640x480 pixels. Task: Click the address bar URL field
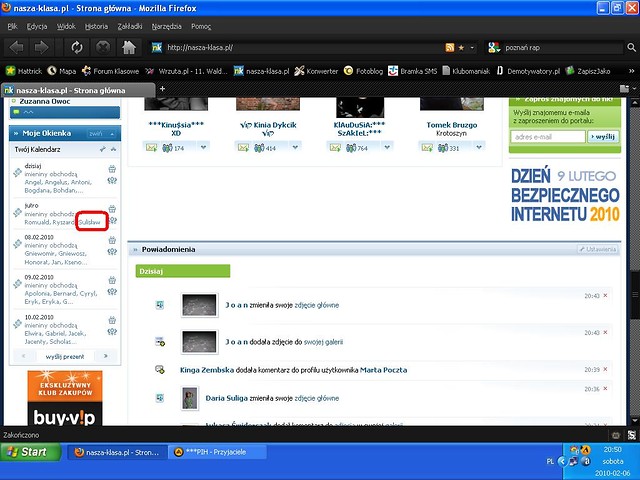(x=304, y=48)
